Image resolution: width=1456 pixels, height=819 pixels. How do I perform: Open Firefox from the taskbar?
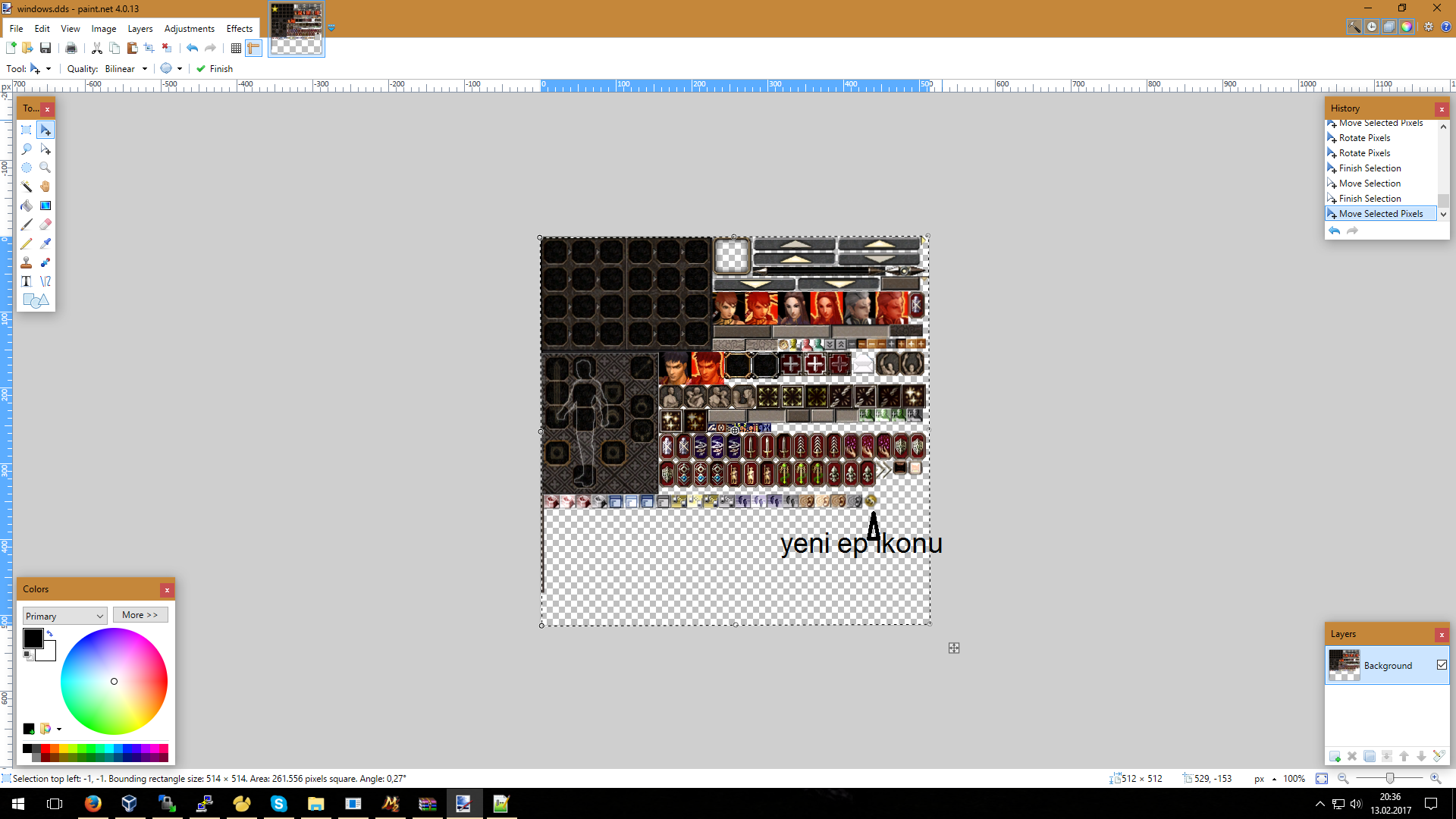coord(93,804)
